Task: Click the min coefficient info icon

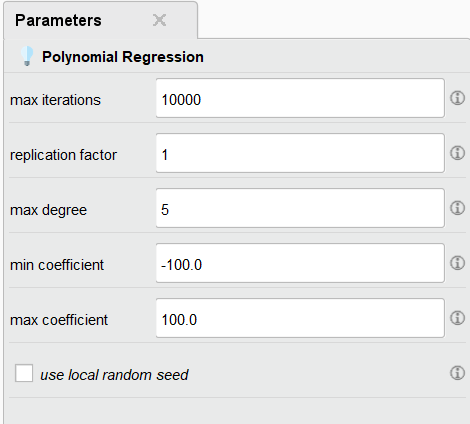Action: coord(457,263)
